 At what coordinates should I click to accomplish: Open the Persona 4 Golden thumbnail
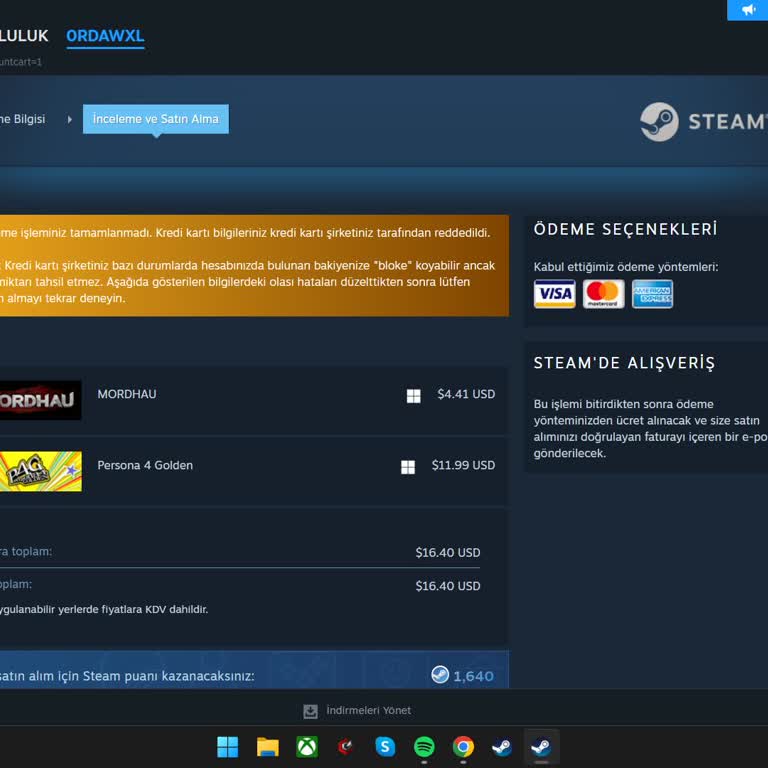click(x=41, y=471)
